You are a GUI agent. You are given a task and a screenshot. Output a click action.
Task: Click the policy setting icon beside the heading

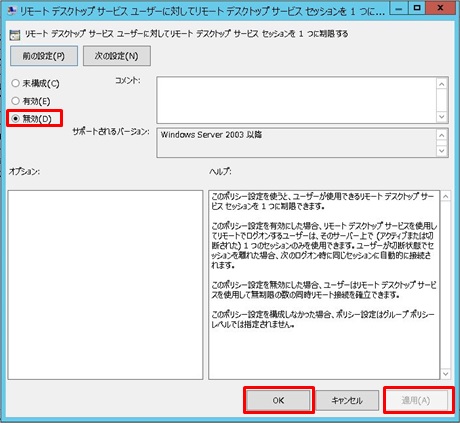(x=15, y=35)
